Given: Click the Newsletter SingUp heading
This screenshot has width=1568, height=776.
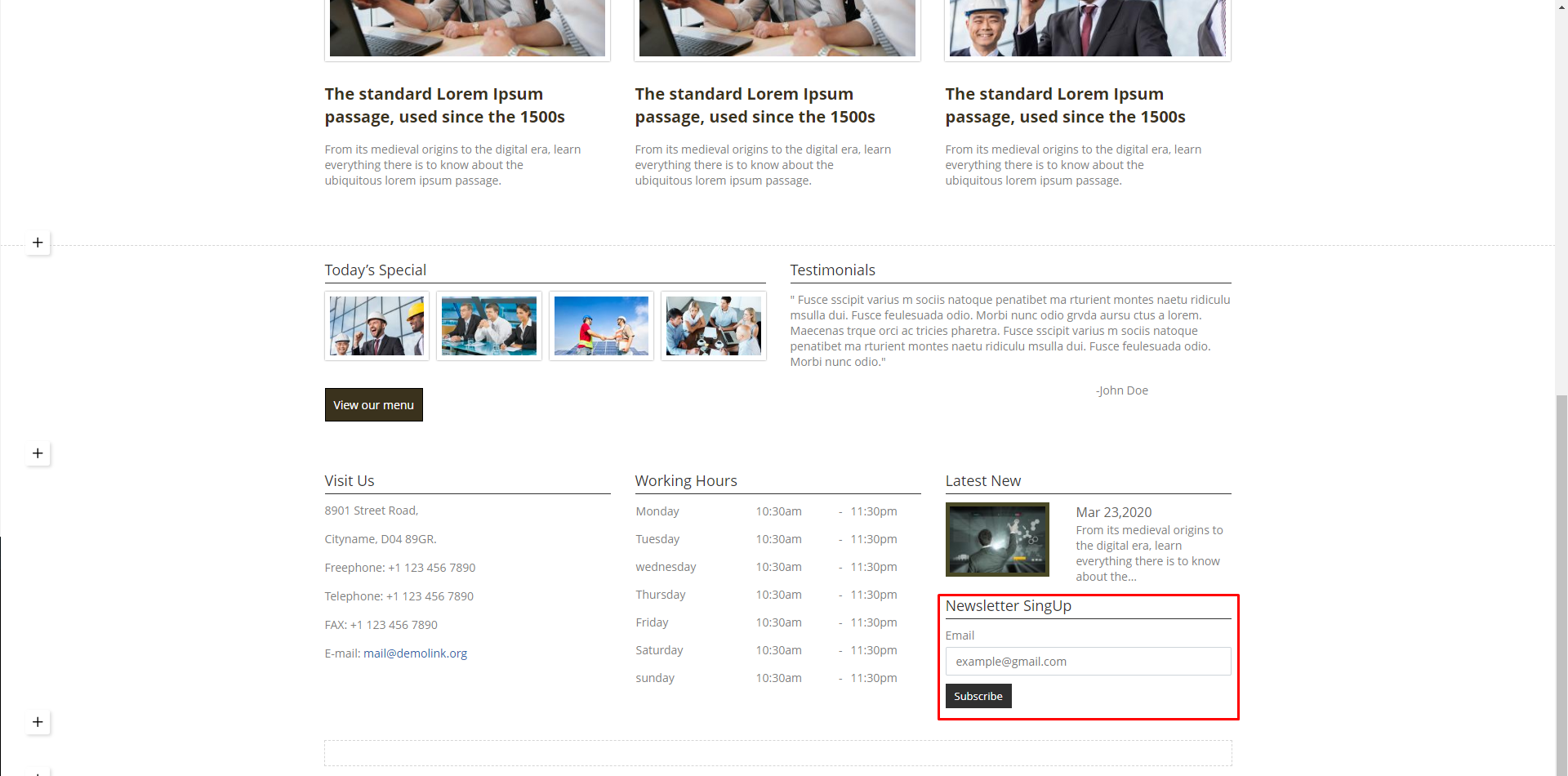Looking at the screenshot, I should 1008,606.
